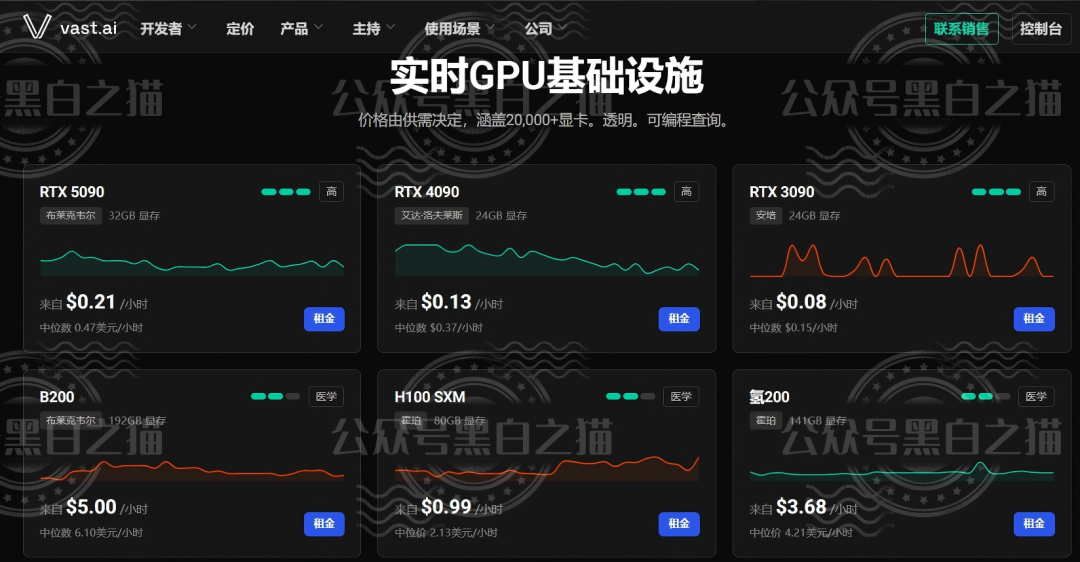1080x562 pixels.
Task: Click the RTX 5090 price chart
Action: (x=192, y=264)
